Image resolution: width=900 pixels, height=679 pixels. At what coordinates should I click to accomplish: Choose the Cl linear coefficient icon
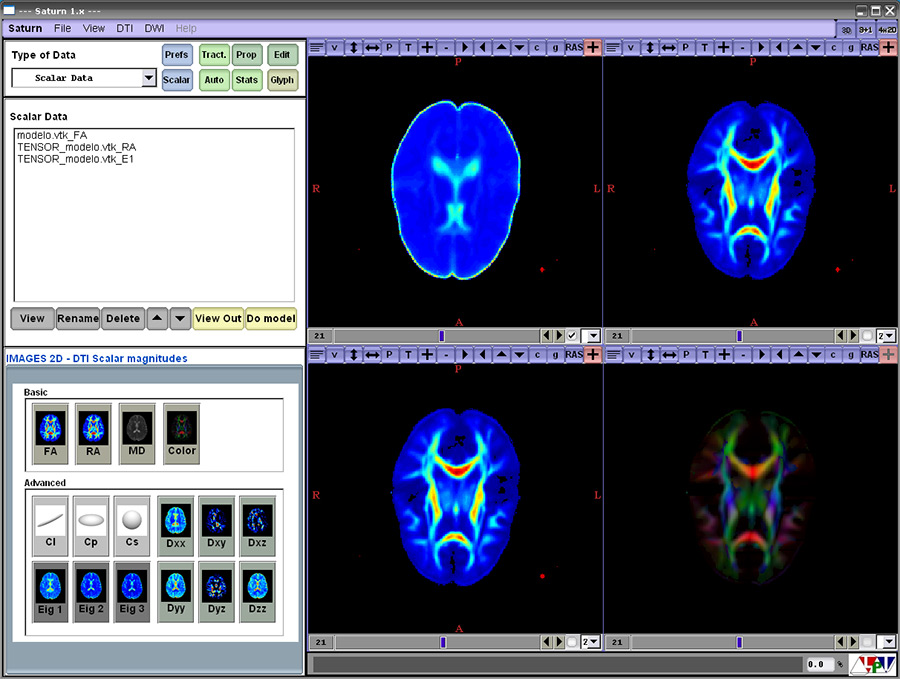[x=51, y=526]
